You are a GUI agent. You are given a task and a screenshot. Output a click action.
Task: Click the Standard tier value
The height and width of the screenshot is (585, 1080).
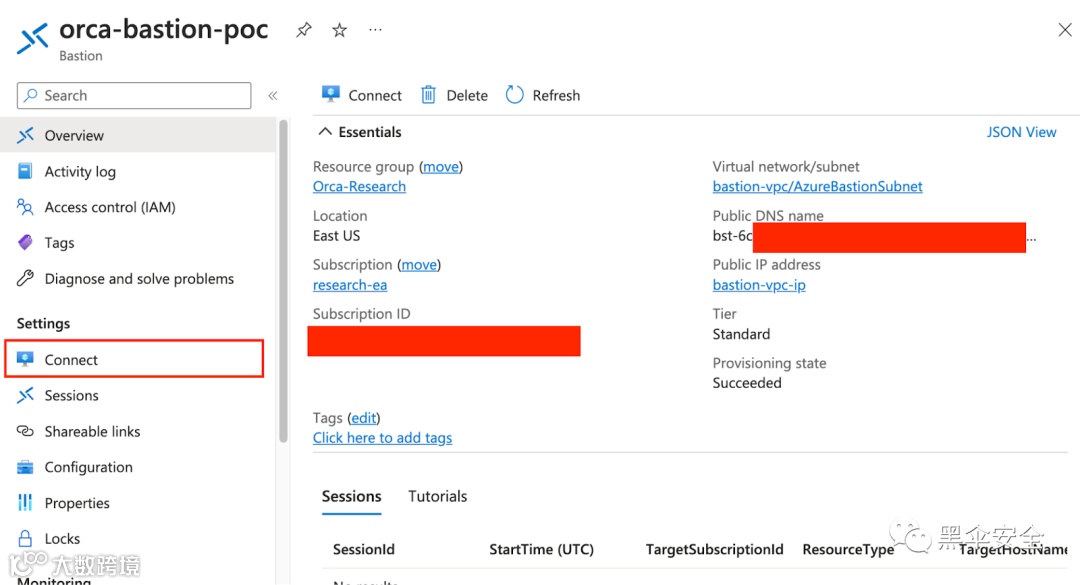point(741,334)
